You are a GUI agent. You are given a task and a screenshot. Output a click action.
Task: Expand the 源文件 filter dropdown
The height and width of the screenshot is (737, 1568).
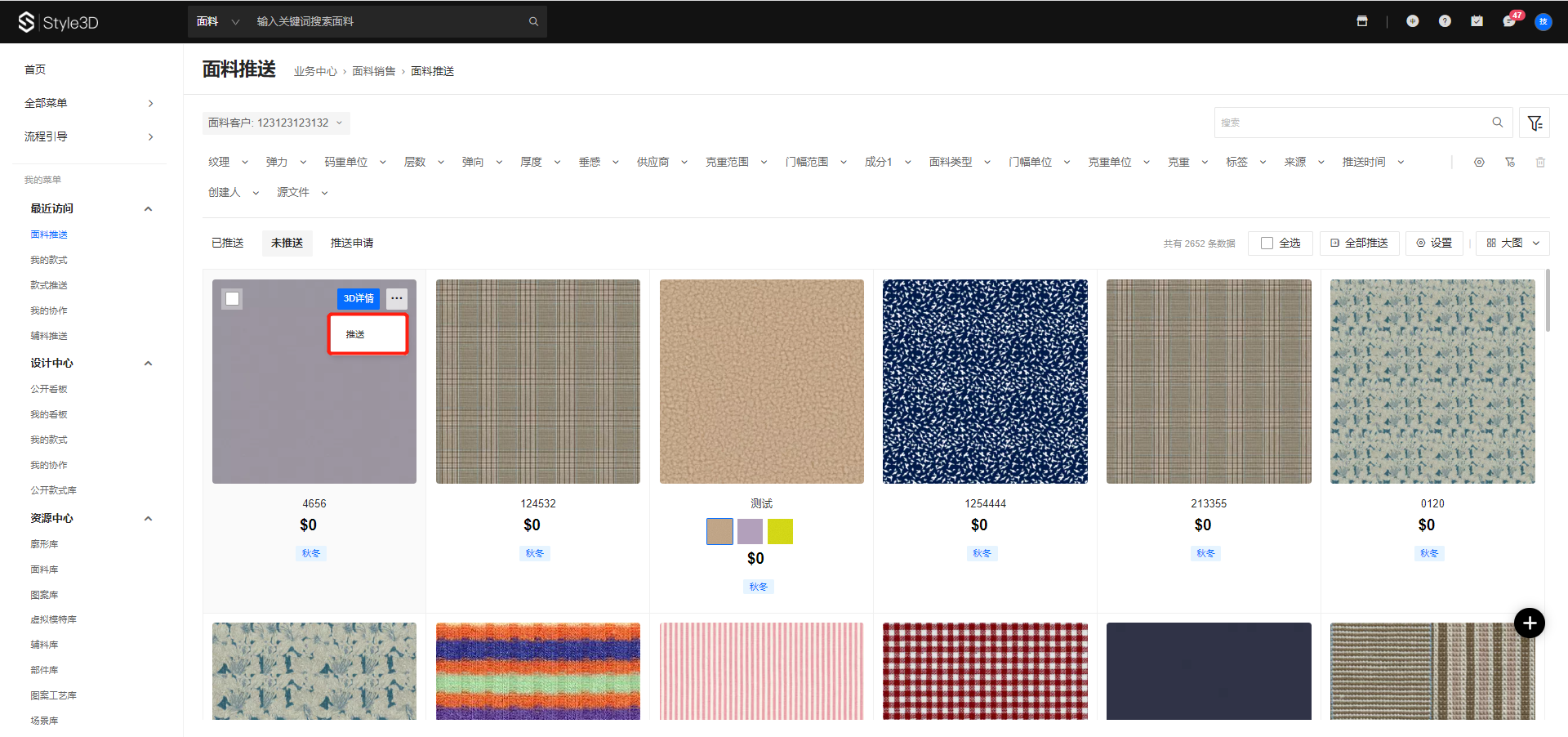coord(302,193)
